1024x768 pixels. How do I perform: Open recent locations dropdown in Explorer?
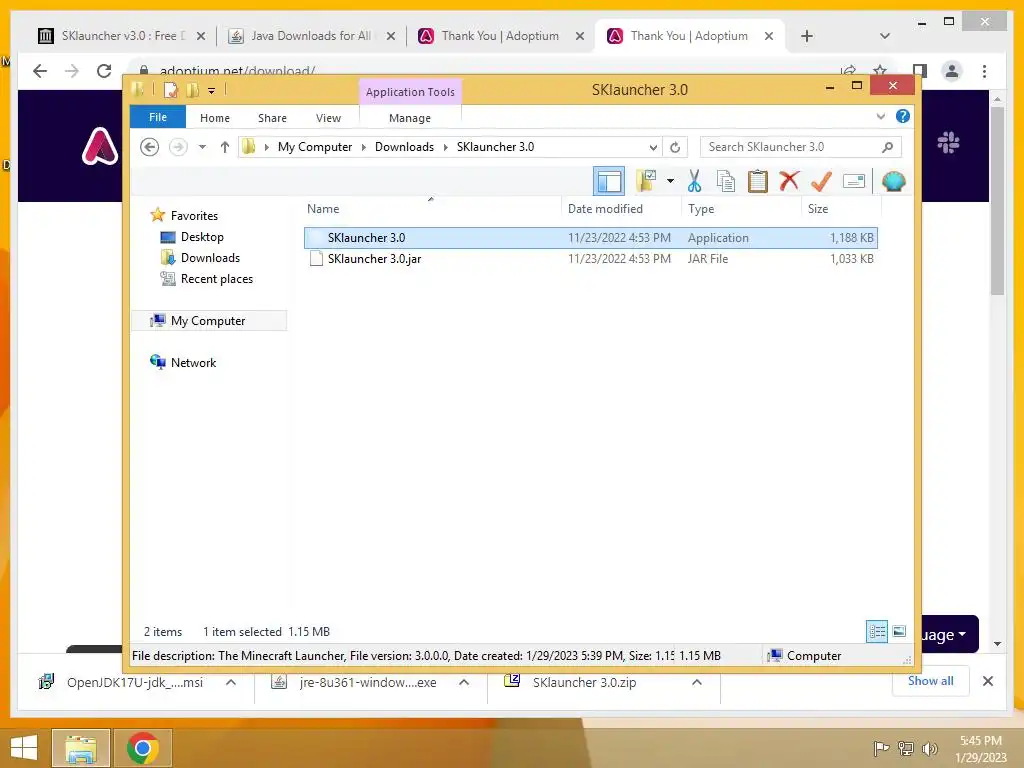coord(202,147)
